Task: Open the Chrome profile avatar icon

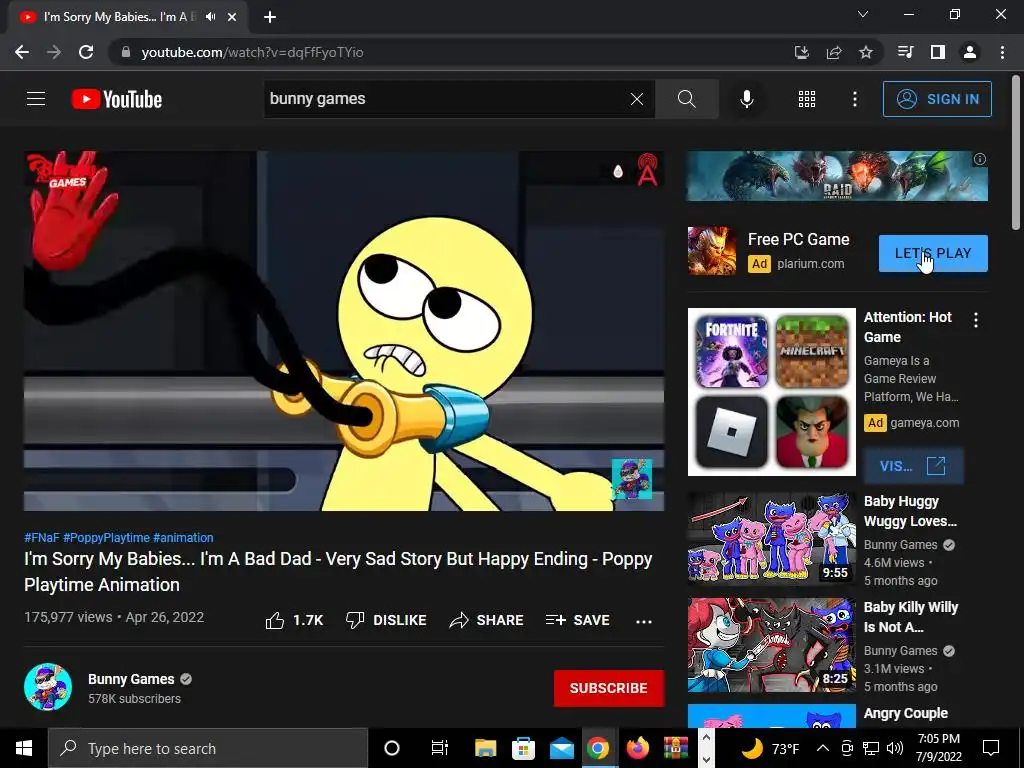Action: pyautogui.click(x=970, y=52)
